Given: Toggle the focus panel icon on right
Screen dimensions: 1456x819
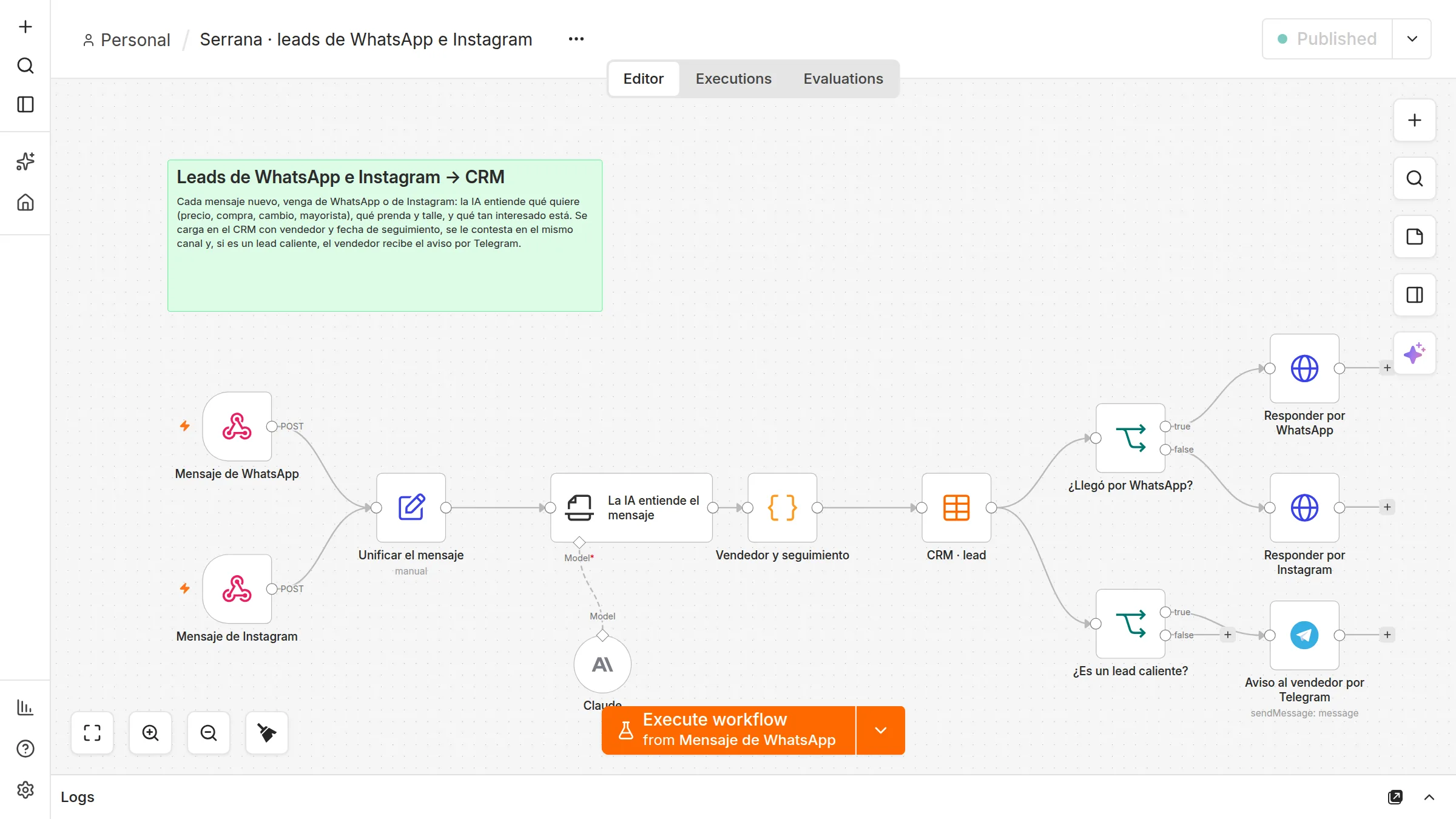Looking at the screenshot, I should point(1415,295).
